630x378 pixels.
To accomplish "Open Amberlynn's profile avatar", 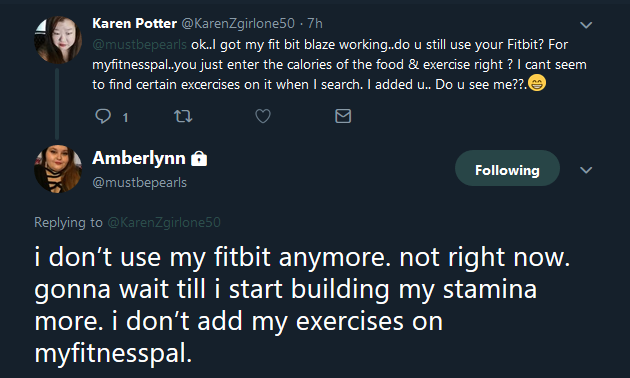I will (x=58, y=169).
